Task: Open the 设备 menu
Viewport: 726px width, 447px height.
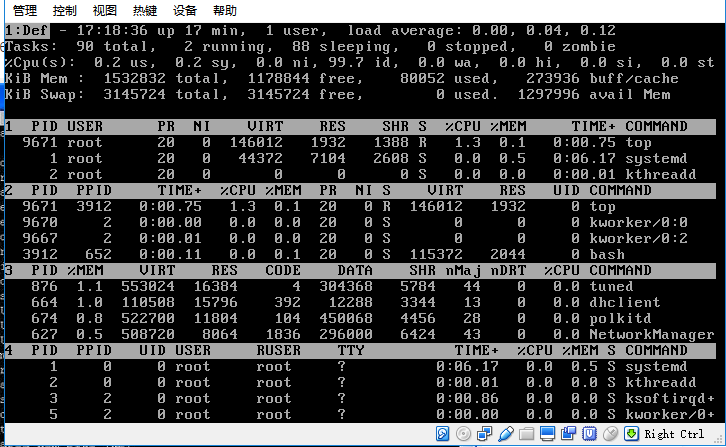Action: (185, 10)
